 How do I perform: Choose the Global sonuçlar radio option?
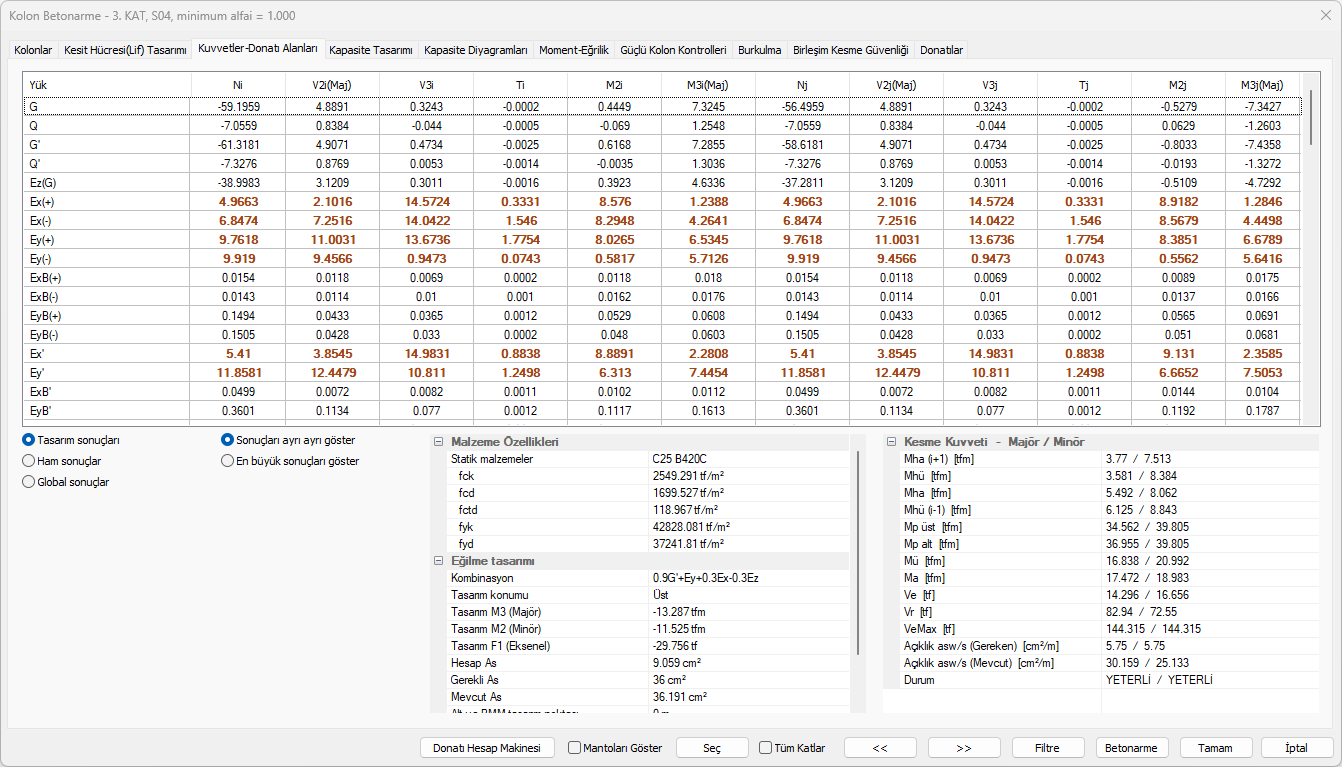(29, 482)
